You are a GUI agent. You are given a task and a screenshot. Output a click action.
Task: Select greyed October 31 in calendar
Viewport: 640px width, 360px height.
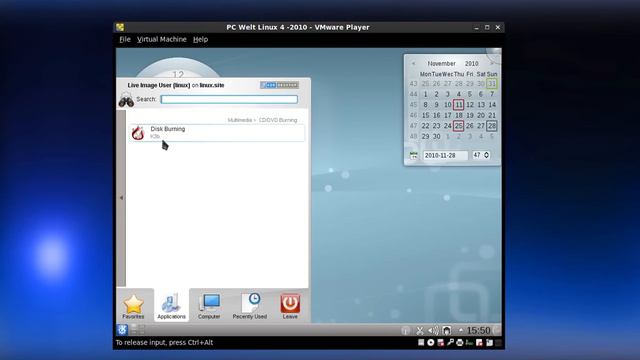(x=492, y=84)
